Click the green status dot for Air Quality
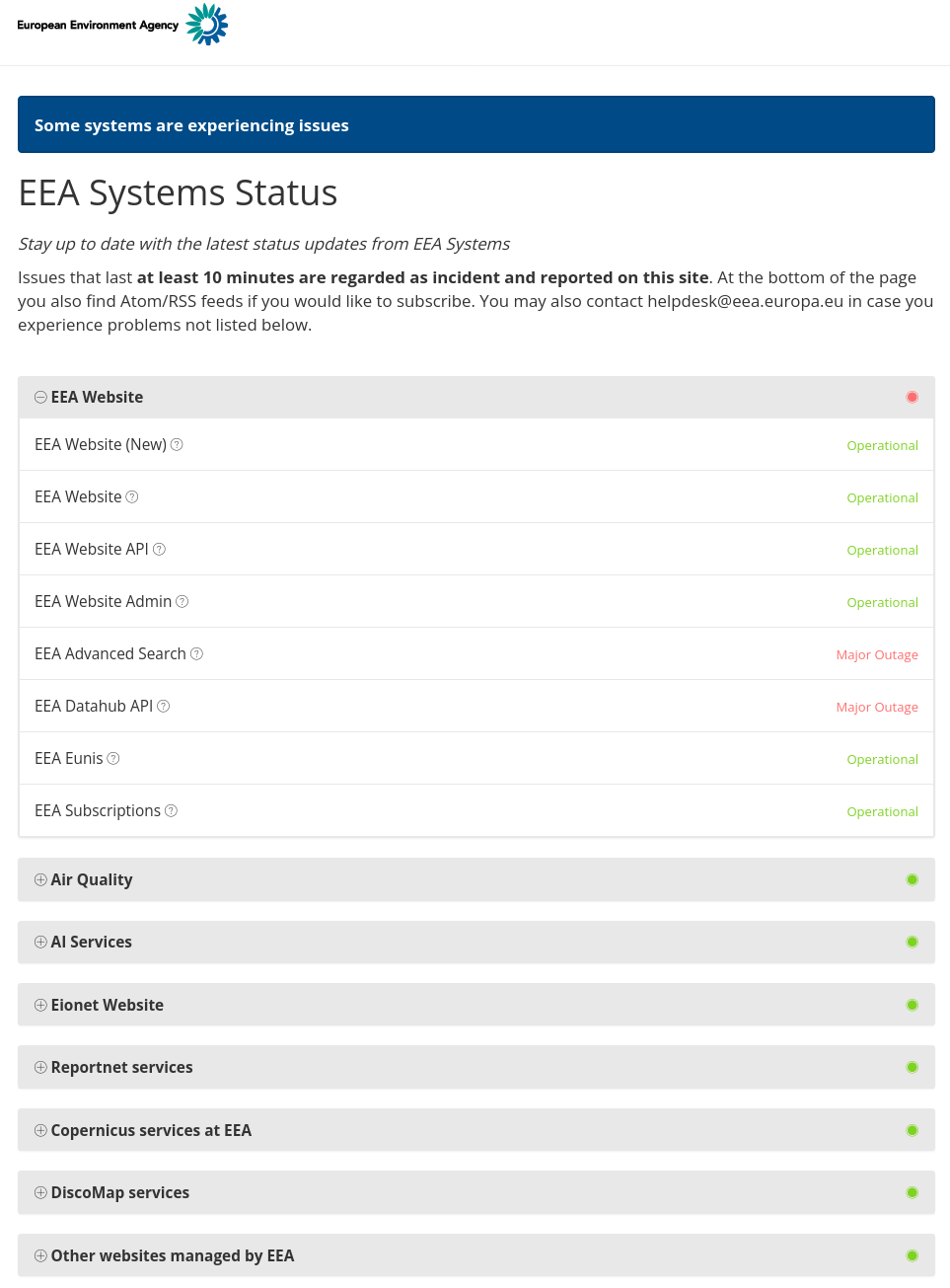Image resolution: width=950 pixels, height=1288 pixels. click(x=913, y=880)
